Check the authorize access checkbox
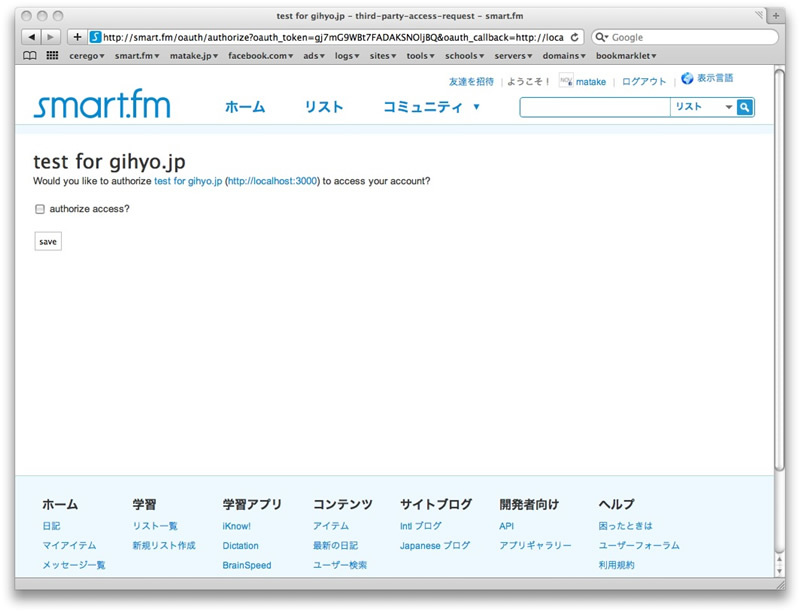The width and height of the screenshot is (800, 612). [40, 209]
